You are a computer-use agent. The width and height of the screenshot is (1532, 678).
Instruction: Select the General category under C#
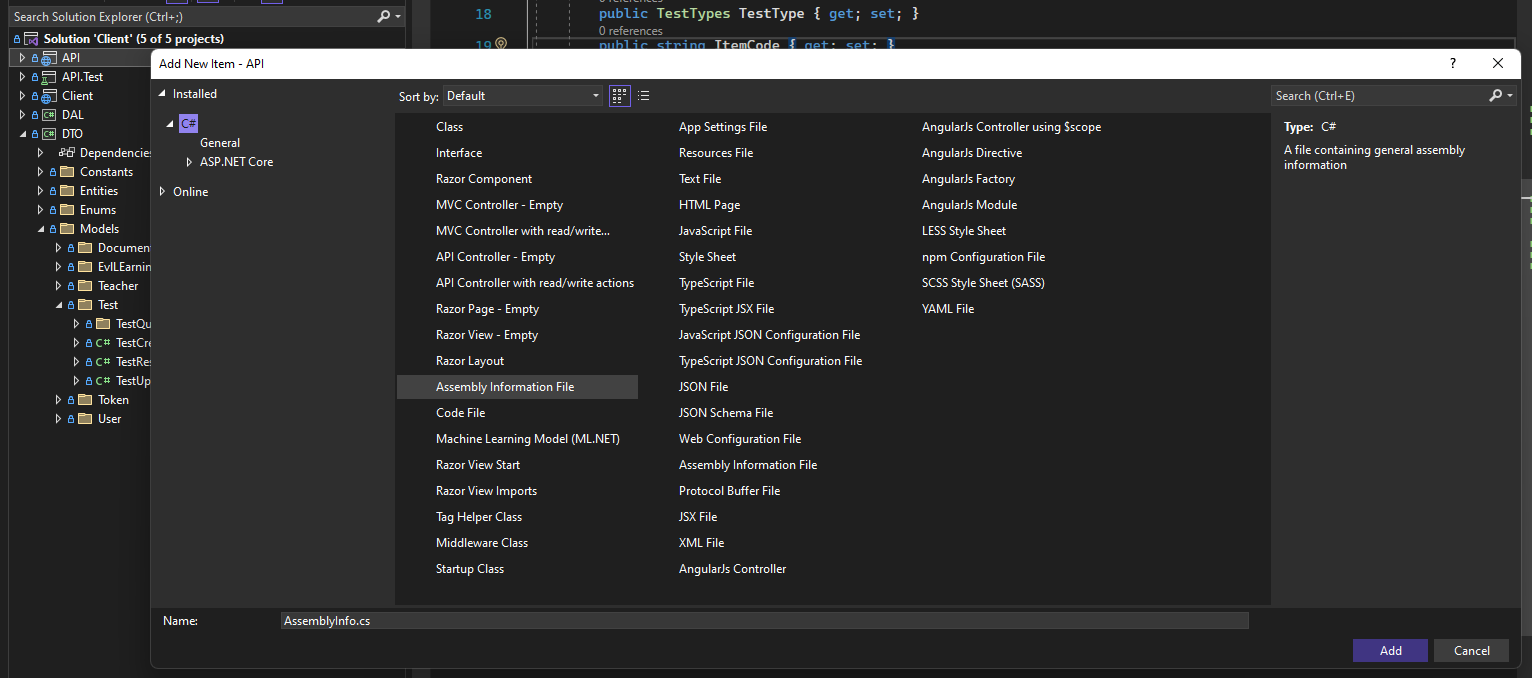pos(220,143)
